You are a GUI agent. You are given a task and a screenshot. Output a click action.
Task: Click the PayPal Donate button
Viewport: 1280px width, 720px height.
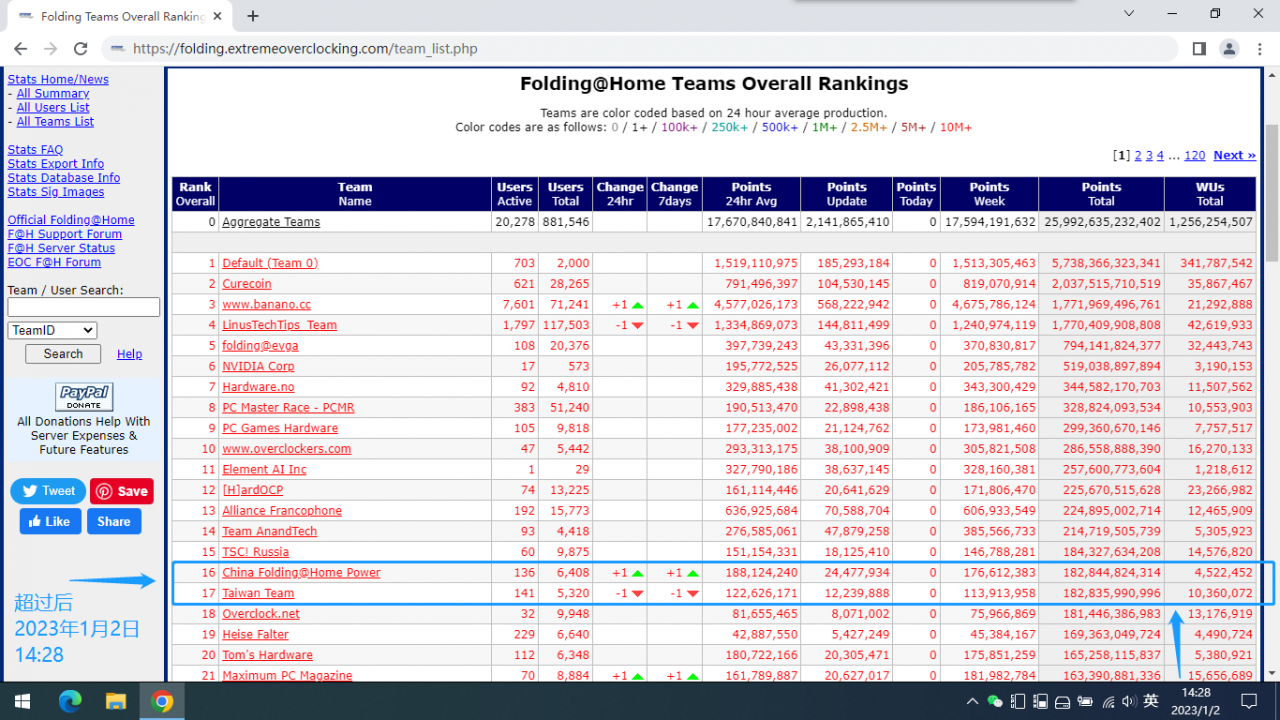pyautogui.click(x=84, y=396)
